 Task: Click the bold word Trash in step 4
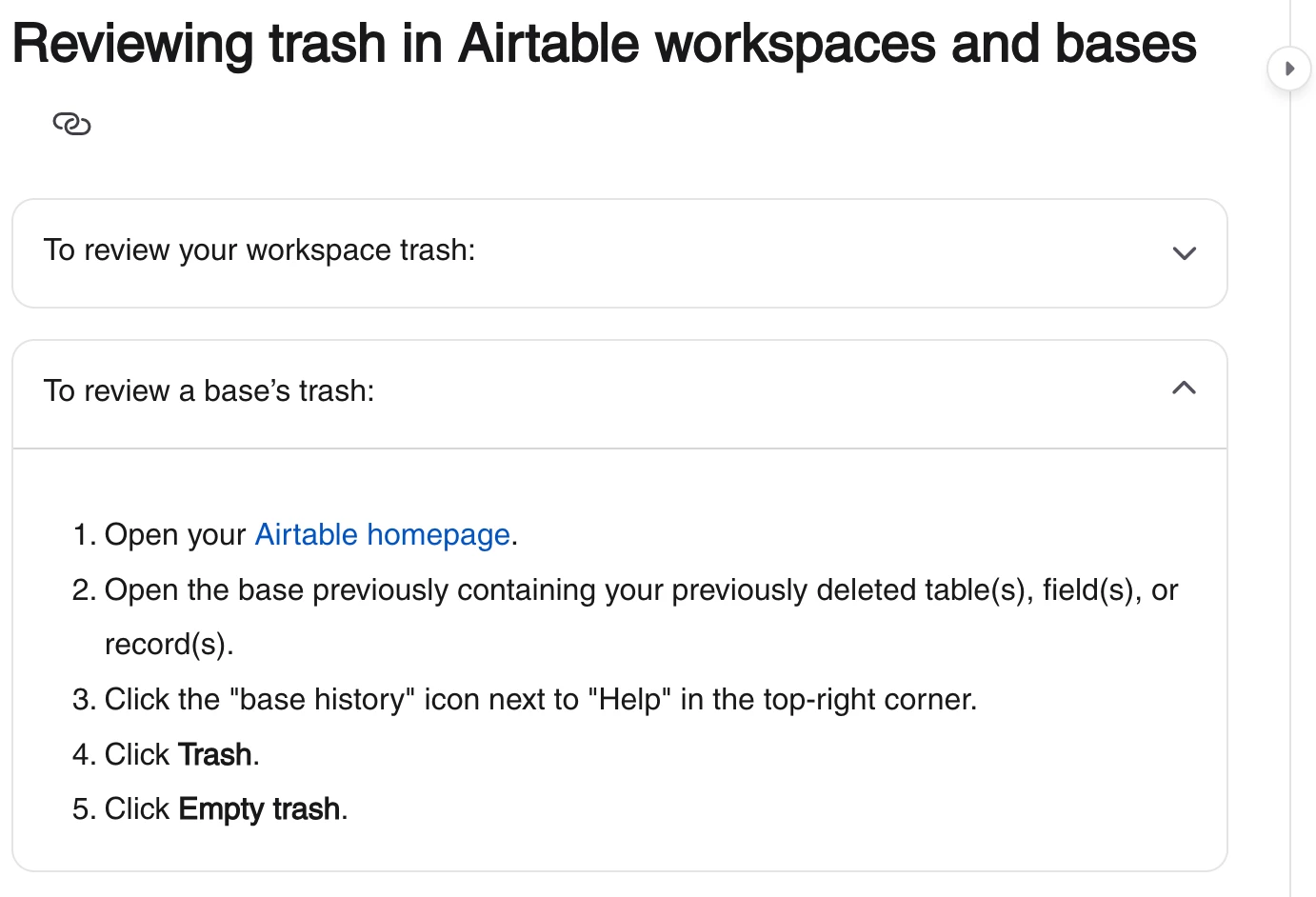(x=215, y=754)
